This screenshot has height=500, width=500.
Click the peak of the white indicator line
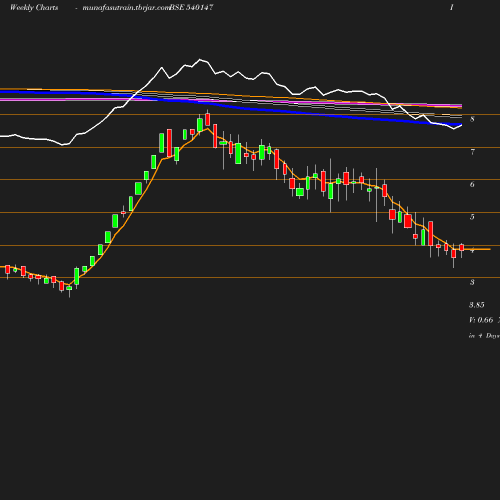(200, 60)
